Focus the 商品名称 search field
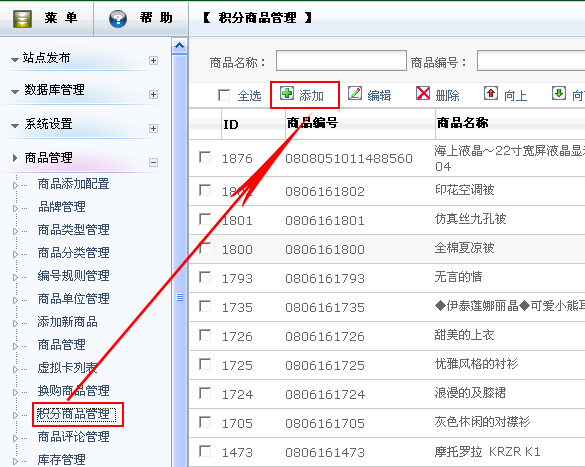 point(341,61)
